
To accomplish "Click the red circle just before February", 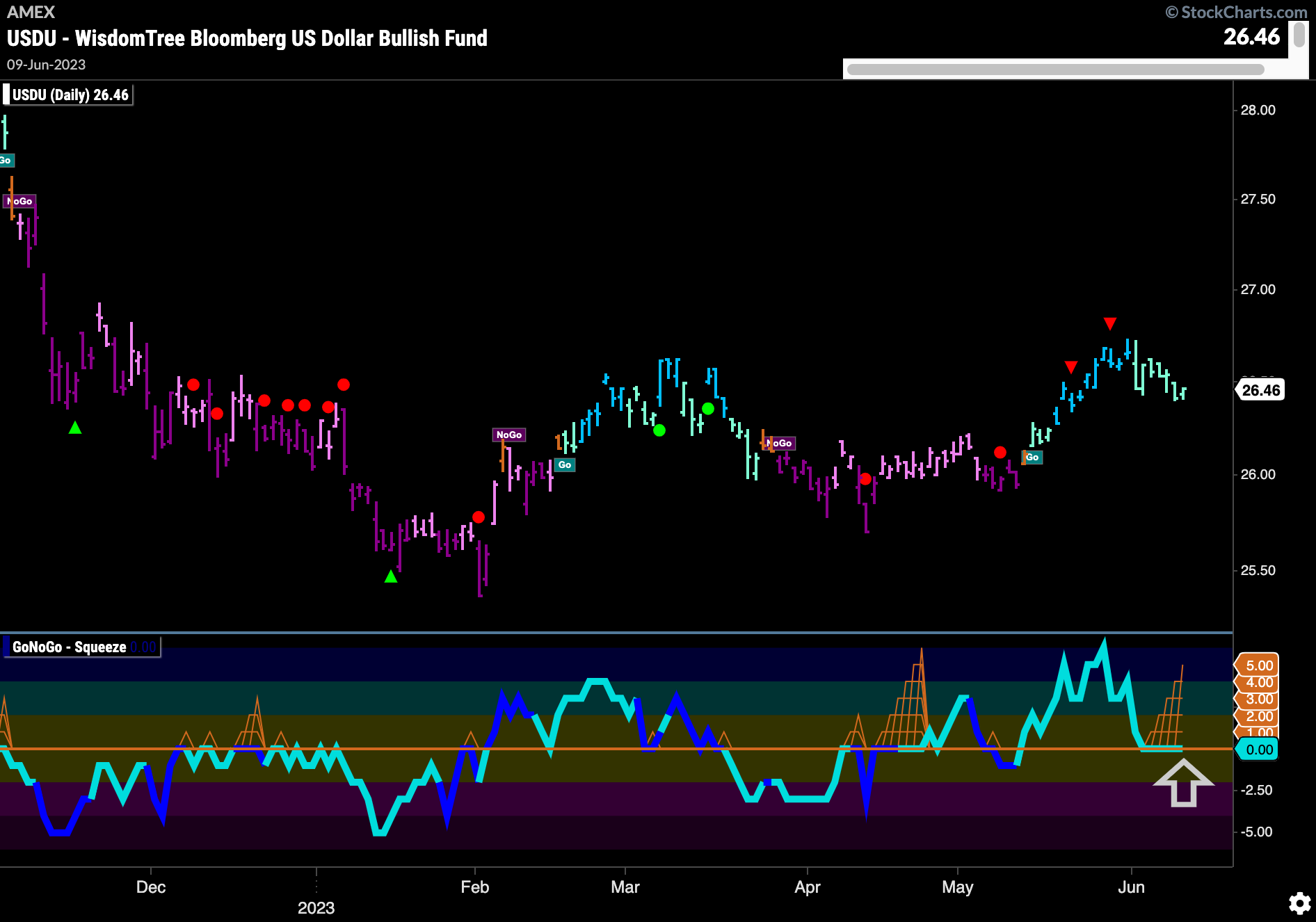I will tap(479, 517).
